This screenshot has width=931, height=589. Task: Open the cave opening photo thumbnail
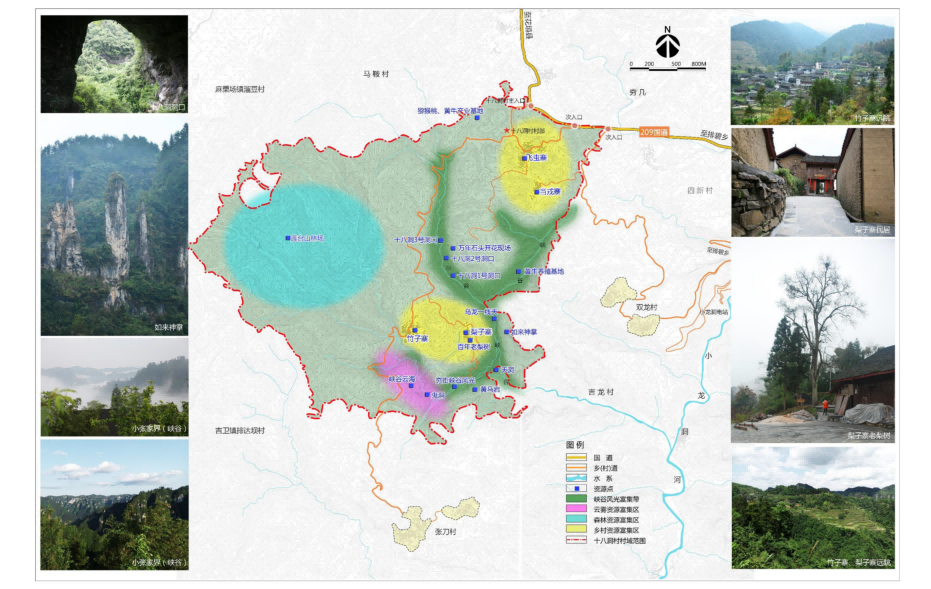(x=114, y=64)
